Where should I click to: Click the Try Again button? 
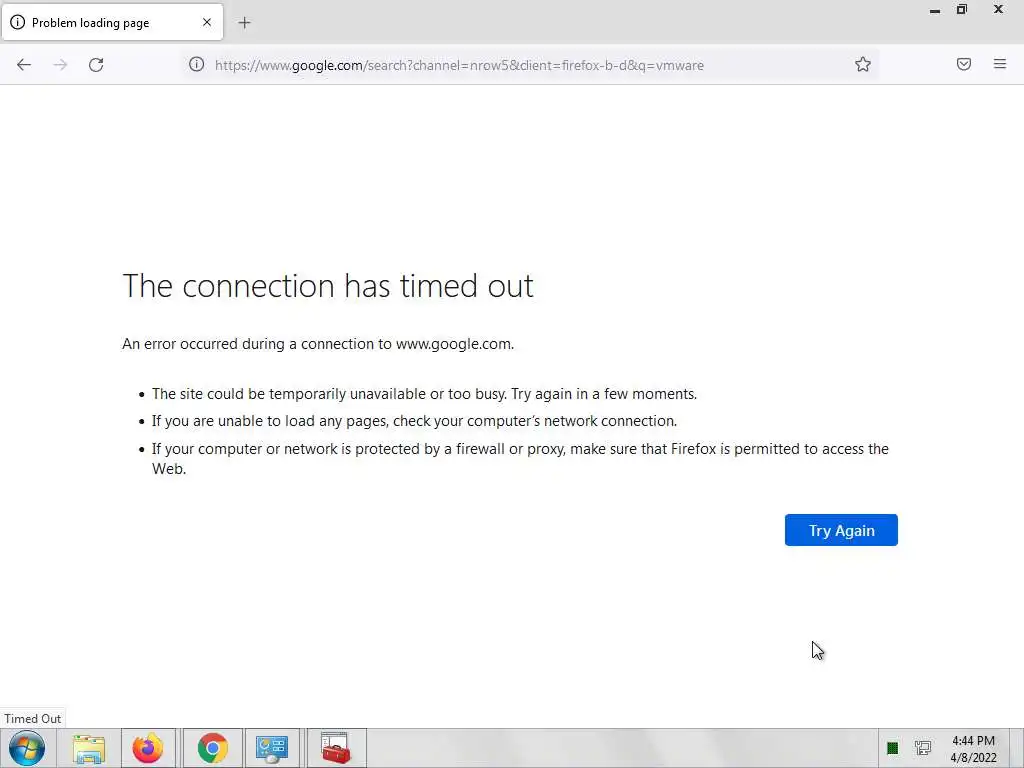click(x=841, y=530)
